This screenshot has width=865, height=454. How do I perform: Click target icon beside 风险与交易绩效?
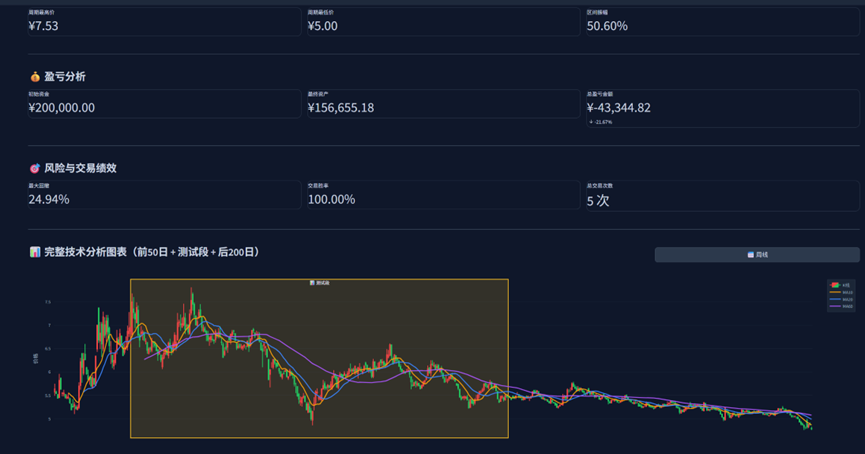pos(35,168)
